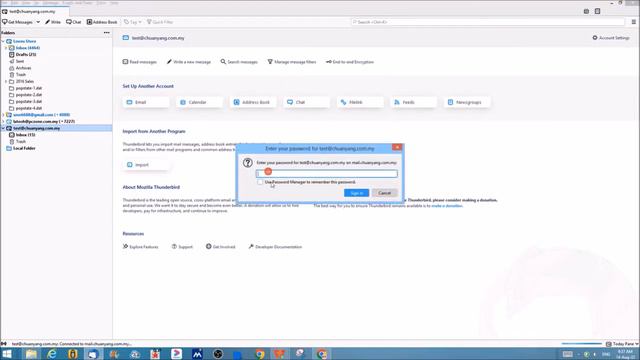Select the popstate-1.dat folder

point(29,88)
